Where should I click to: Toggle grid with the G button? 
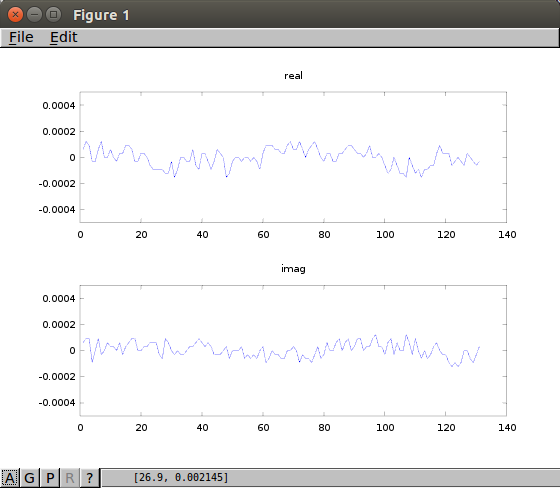pyautogui.click(x=30, y=478)
